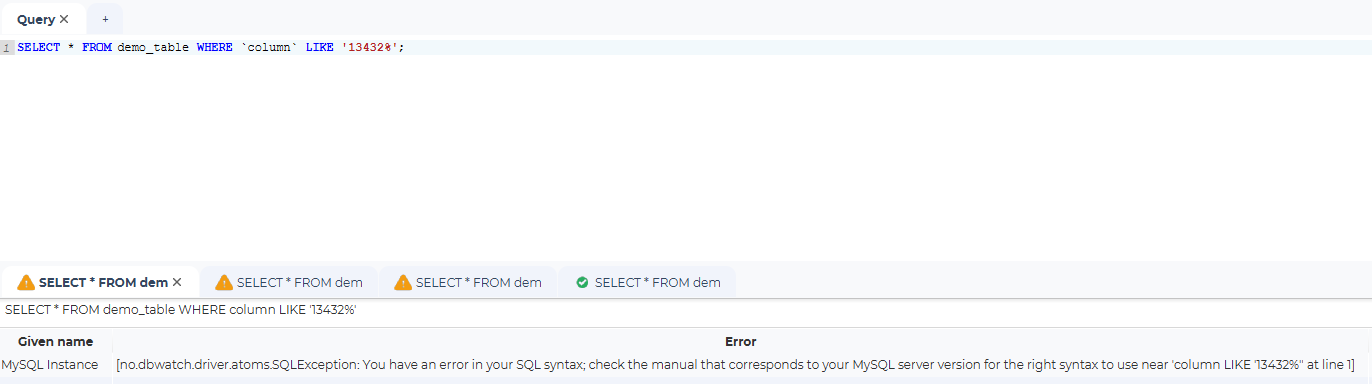Click the Error column header
This screenshot has height=384, width=1372.
[x=740, y=341]
